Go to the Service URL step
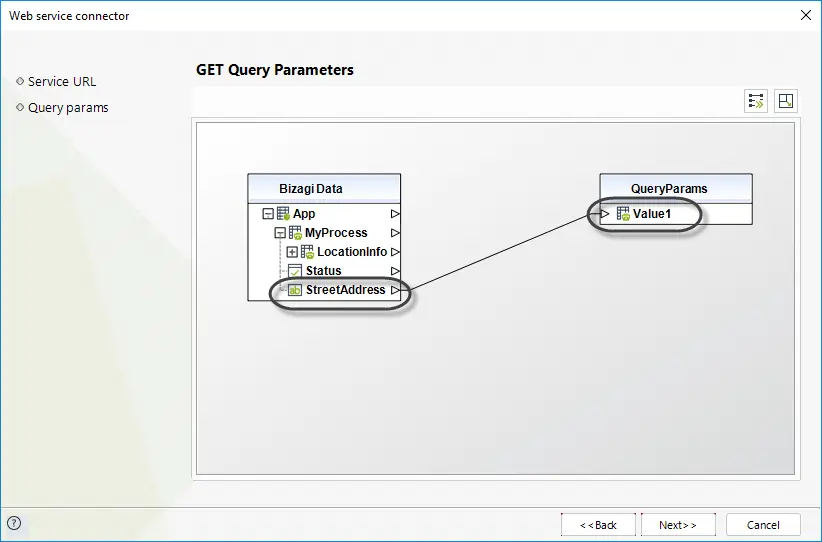This screenshot has height=542, width=822. pos(62,82)
